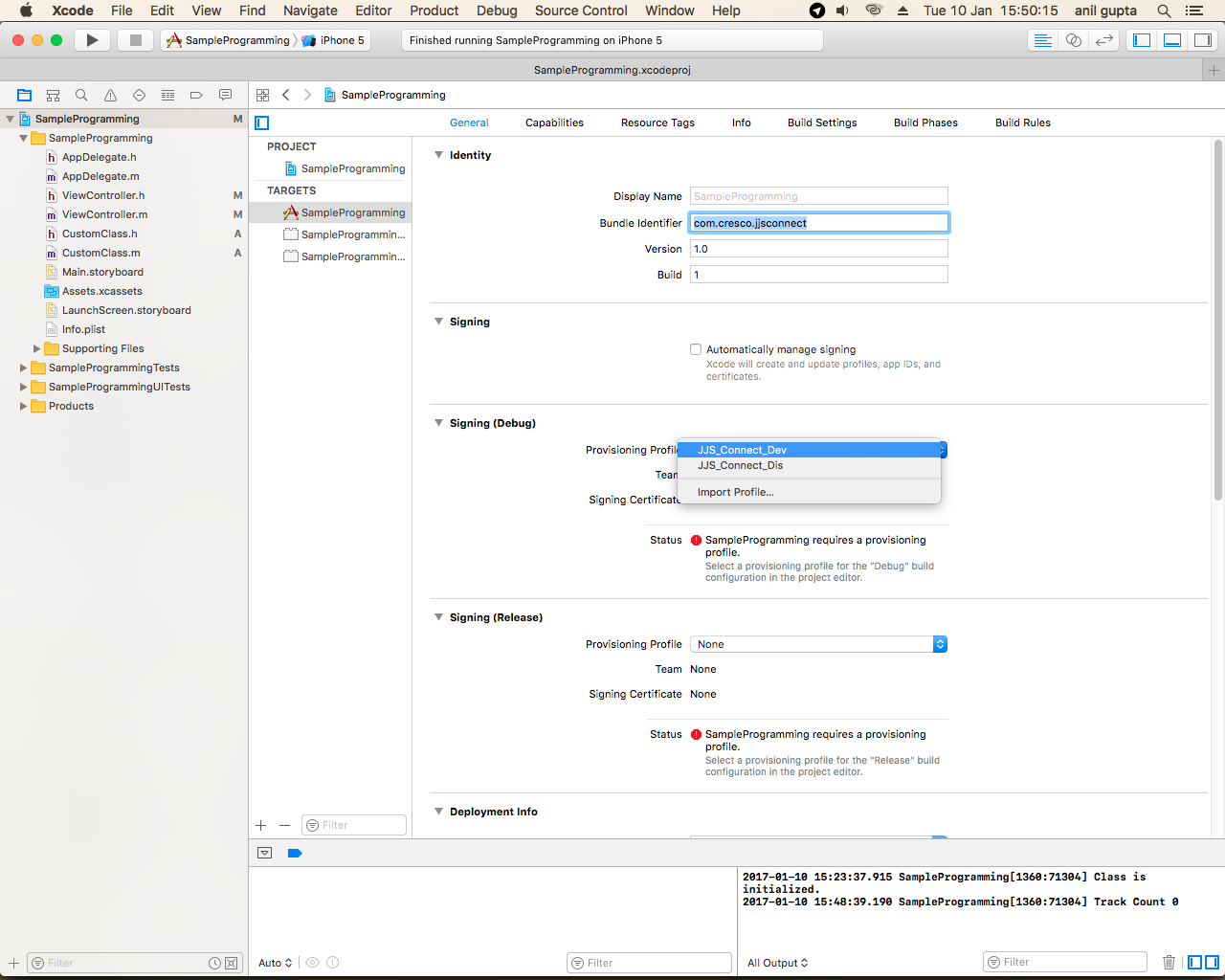Viewport: 1225px width, 980px height.
Task: Focus the console Filter field
Action: (1065, 962)
